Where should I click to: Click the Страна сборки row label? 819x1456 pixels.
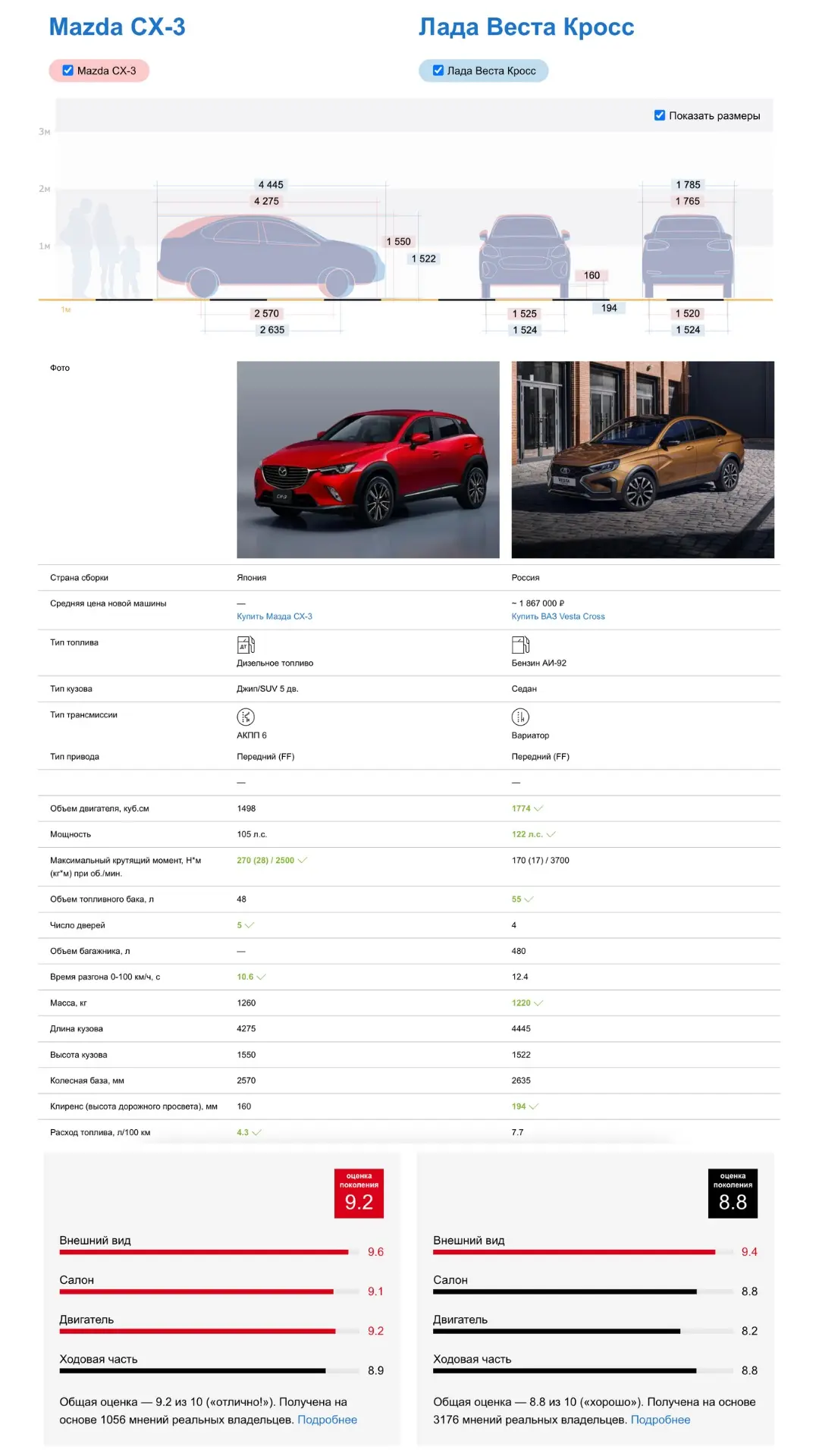coord(79,578)
